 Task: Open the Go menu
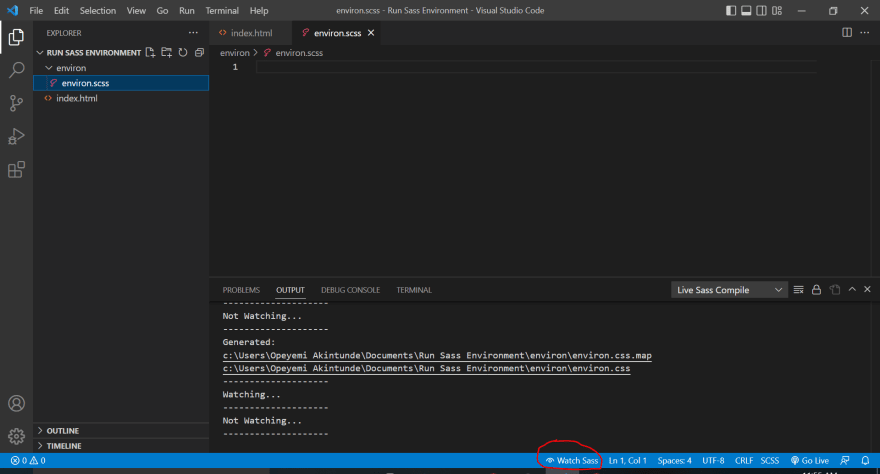pos(162,11)
